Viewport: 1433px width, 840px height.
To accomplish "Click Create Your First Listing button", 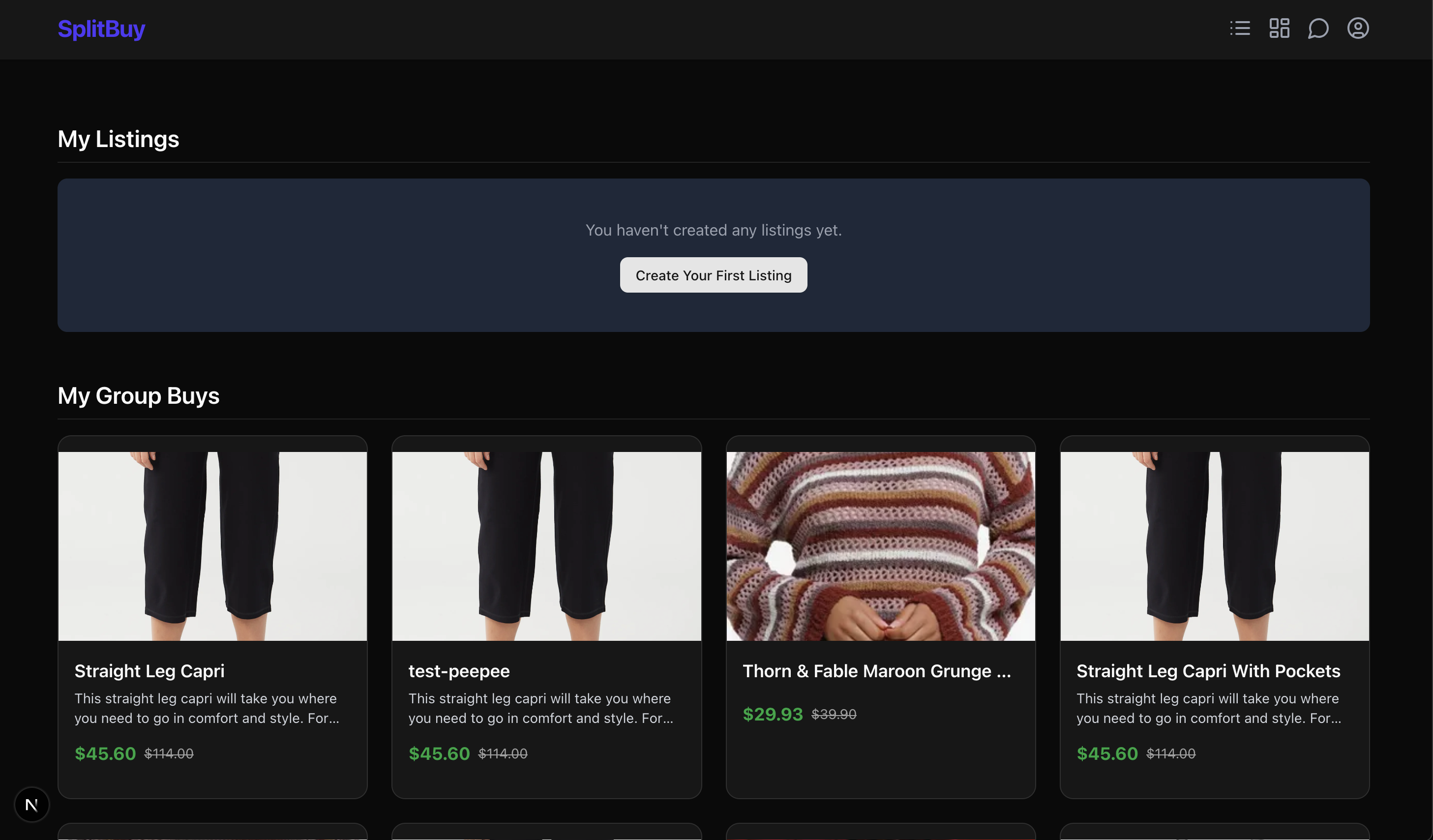I will click(713, 275).
